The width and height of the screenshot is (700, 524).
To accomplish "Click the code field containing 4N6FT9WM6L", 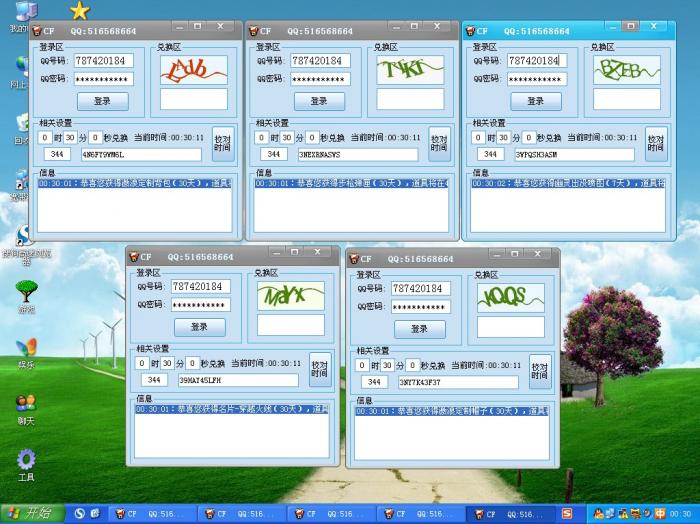I will [141, 154].
